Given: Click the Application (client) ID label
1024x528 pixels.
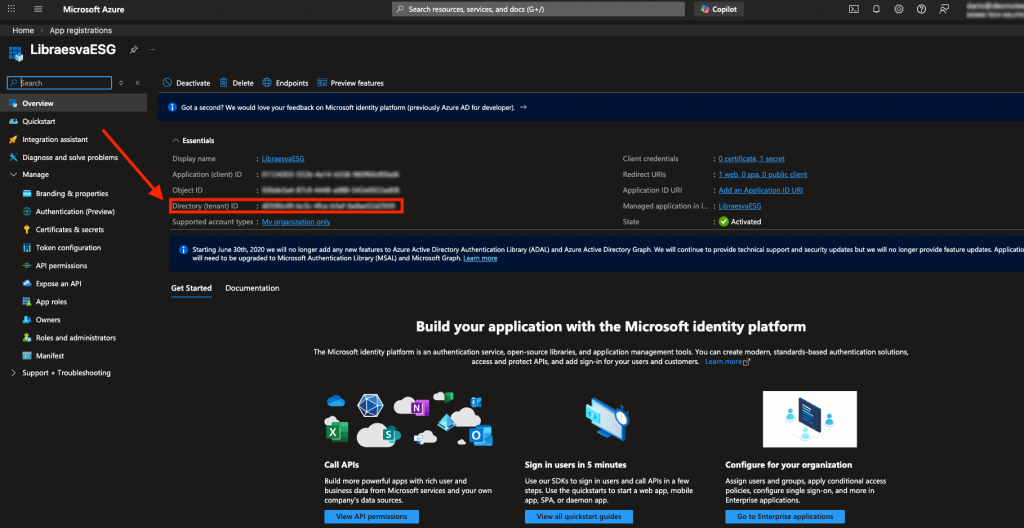Looking at the screenshot, I should [x=207, y=174].
